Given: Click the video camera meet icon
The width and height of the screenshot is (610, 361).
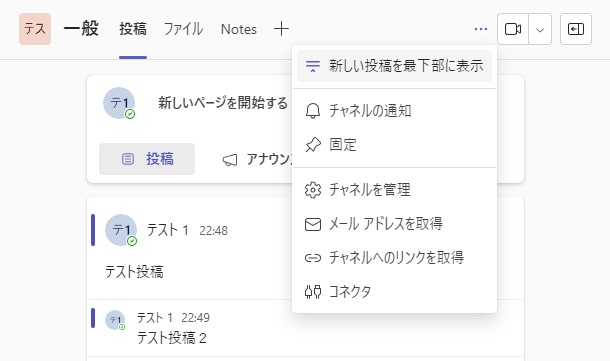Looking at the screenshot, I should (x=513, y=29).
